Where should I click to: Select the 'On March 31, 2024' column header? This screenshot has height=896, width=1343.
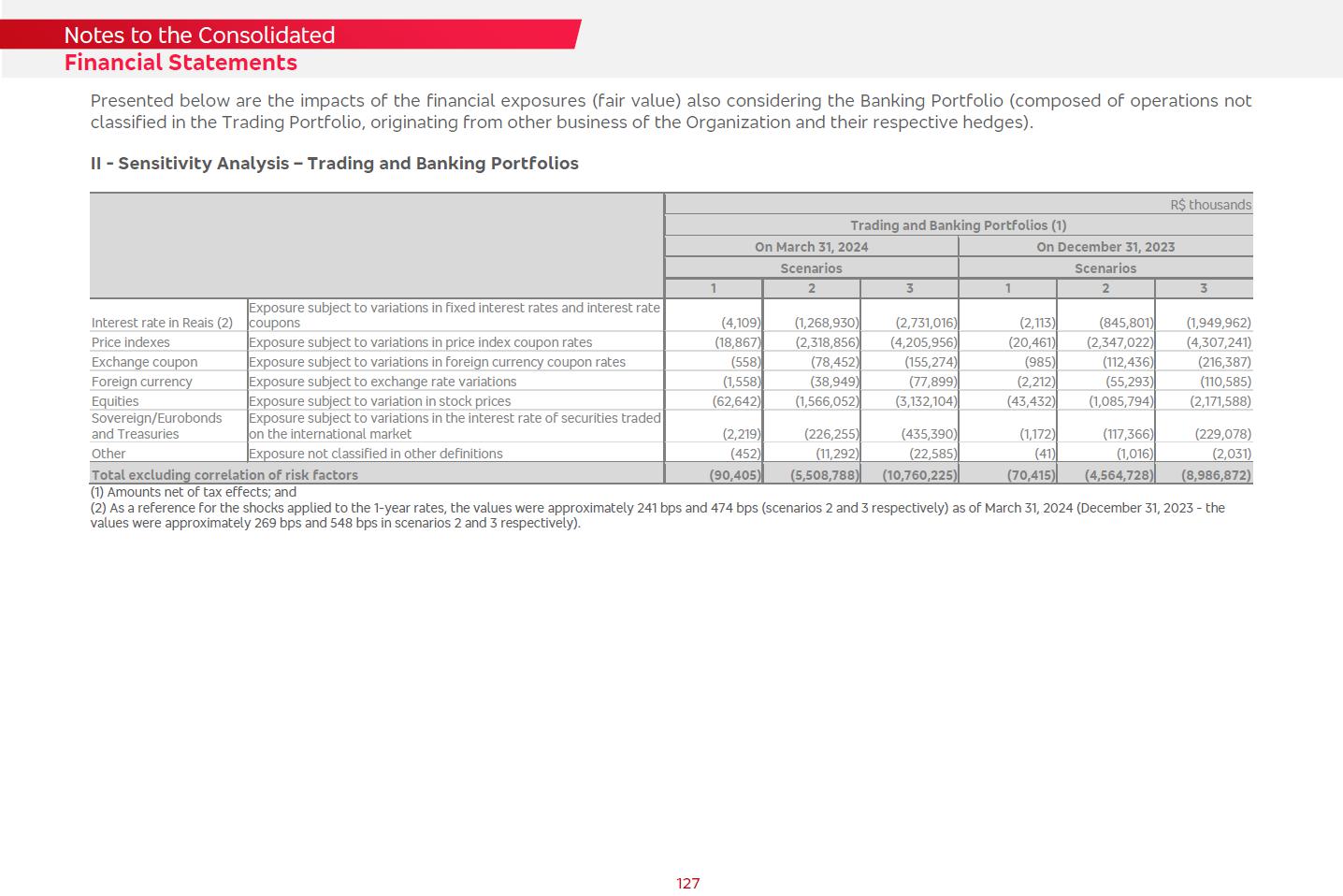pos(811,247)
